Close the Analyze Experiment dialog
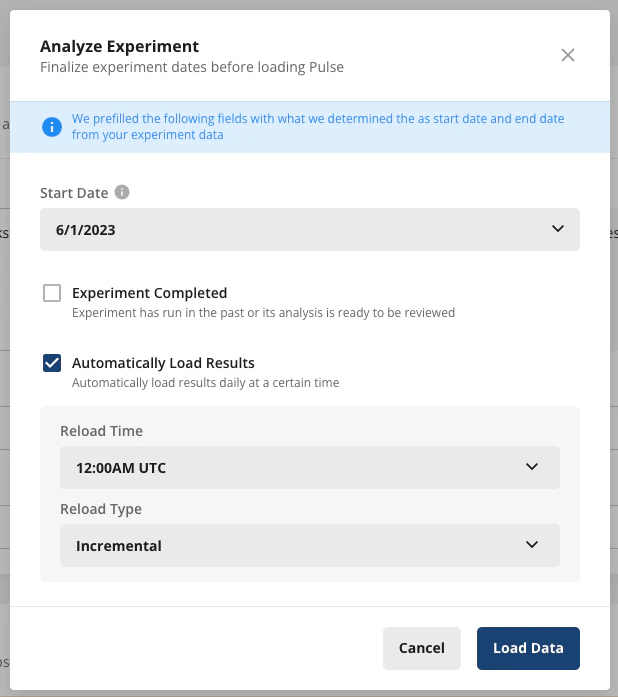The image size is (618, 697). [568, 55]
